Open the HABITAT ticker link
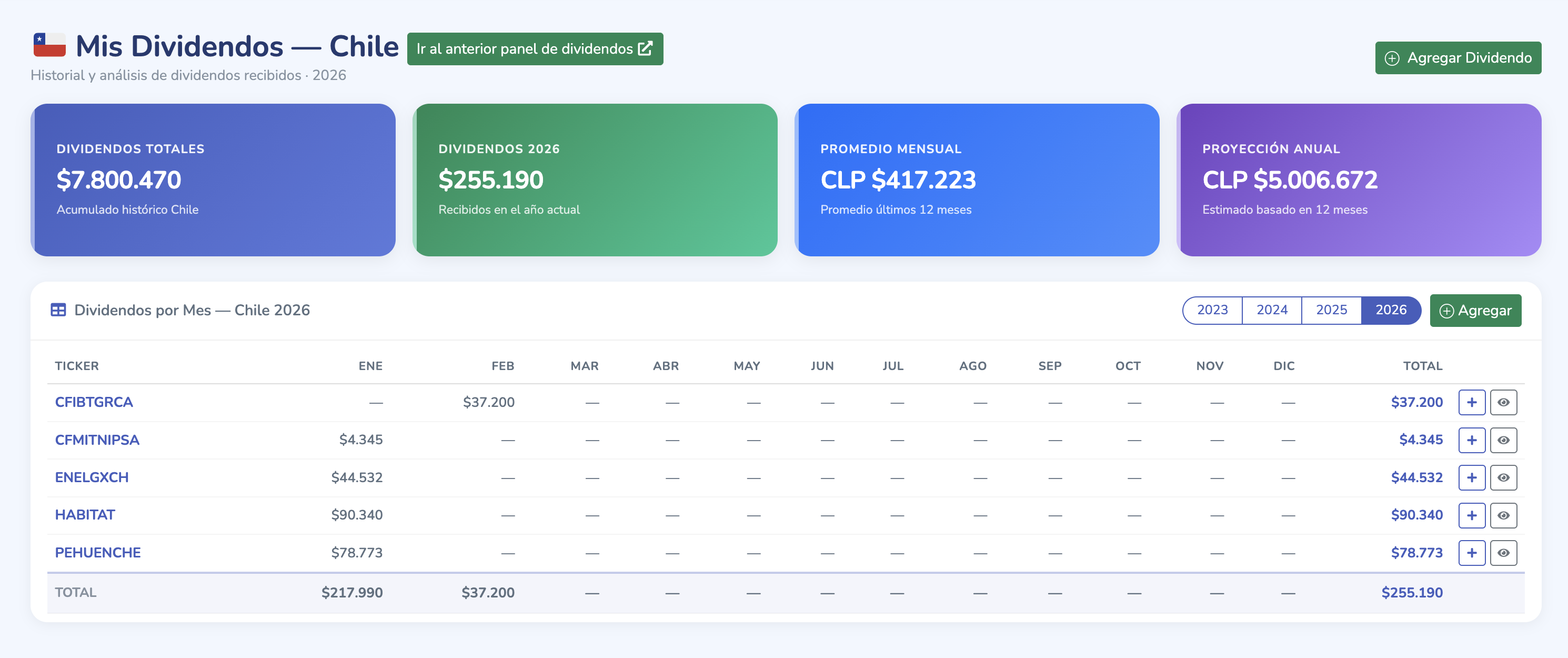 click(x=85, y=515)
